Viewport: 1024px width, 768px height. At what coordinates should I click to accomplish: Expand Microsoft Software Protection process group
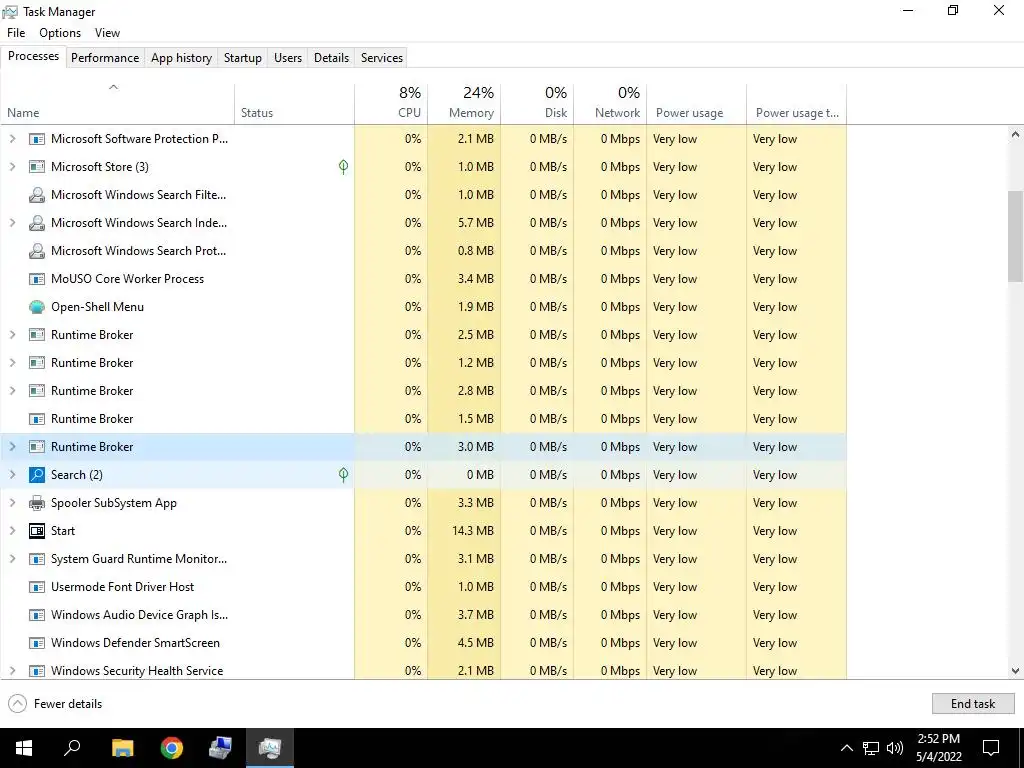point(12,139)
